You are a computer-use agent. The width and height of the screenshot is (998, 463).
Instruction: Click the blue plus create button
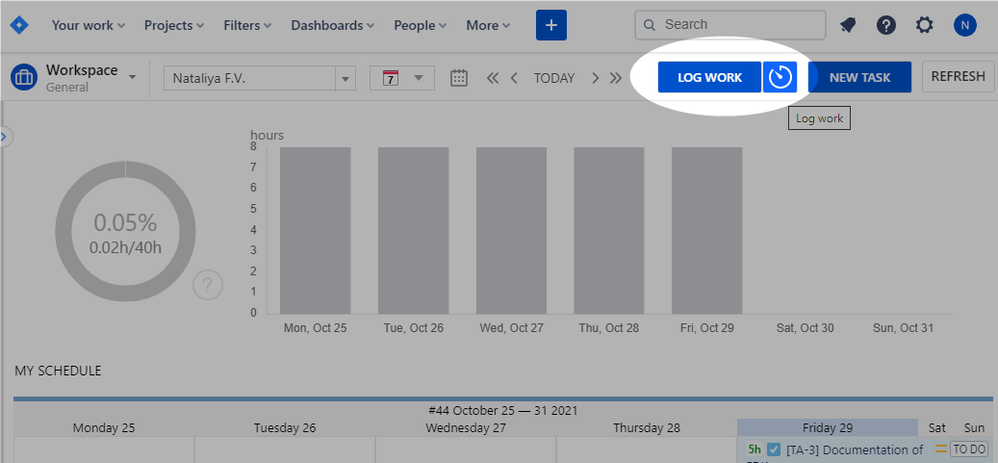tap(551, 25)
